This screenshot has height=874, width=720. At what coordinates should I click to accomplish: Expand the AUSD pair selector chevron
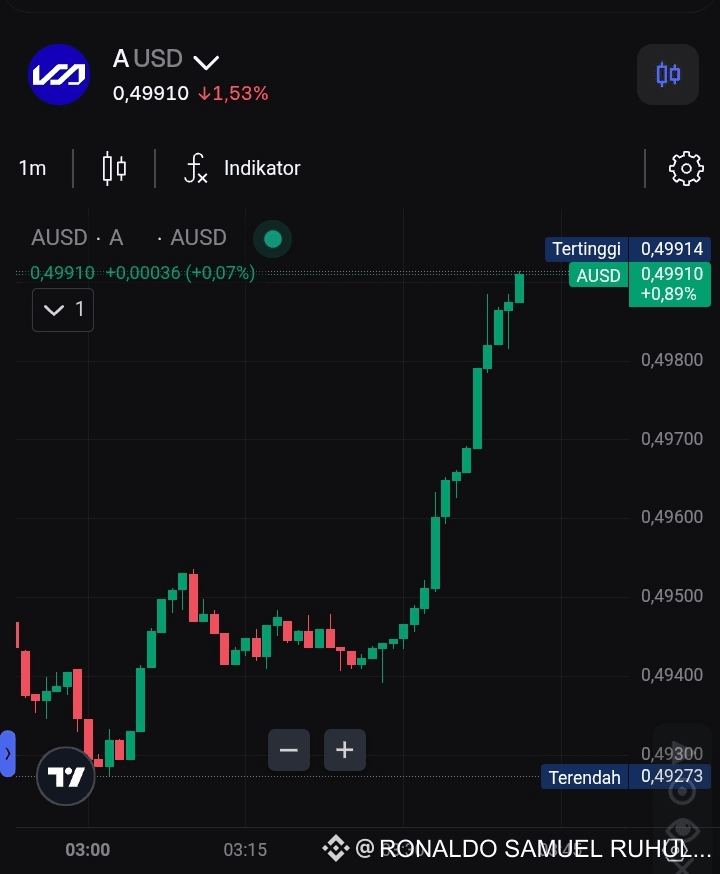(206, 62)
